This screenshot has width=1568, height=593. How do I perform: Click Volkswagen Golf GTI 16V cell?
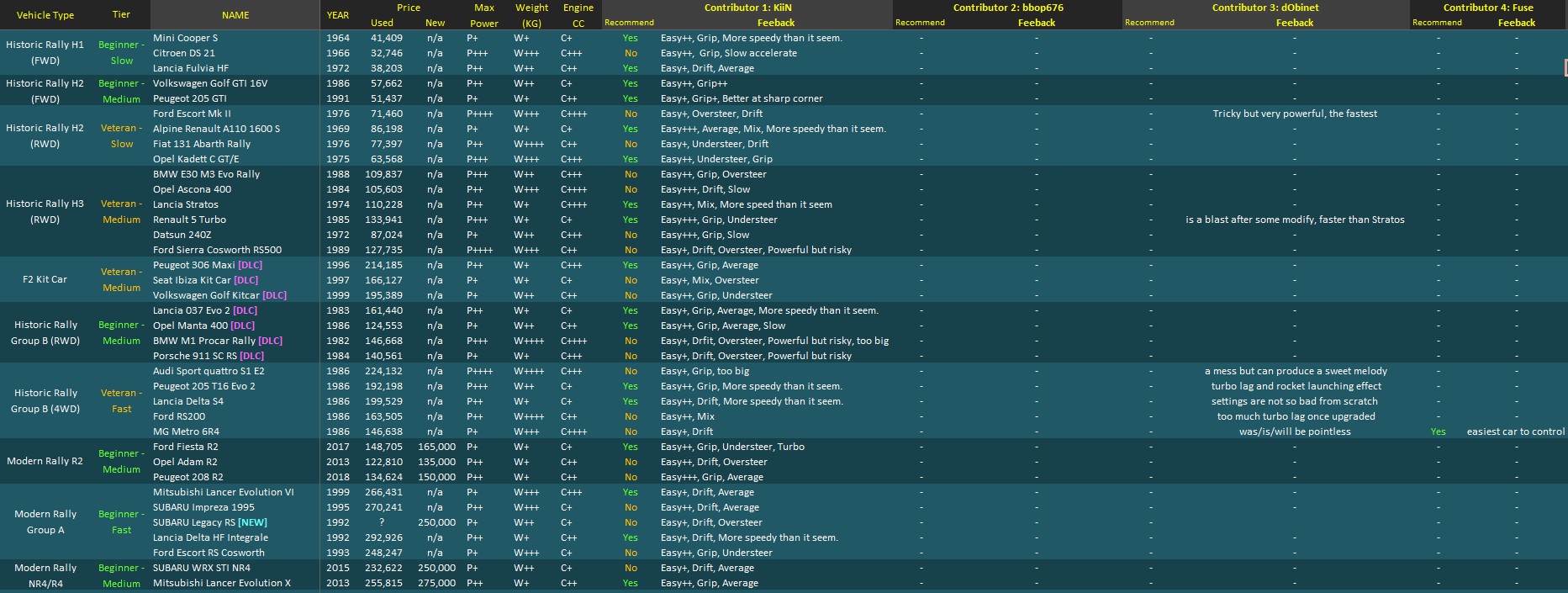pos(235,83)
